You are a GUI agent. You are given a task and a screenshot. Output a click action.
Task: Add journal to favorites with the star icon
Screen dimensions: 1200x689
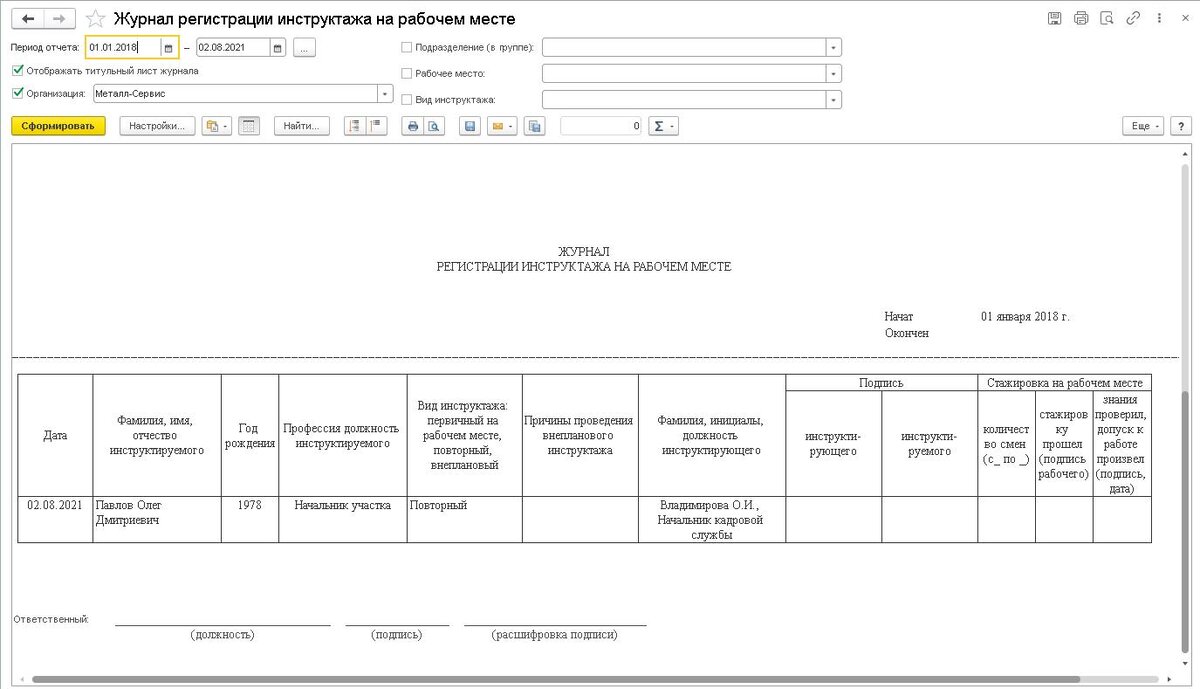pos(95,18)
